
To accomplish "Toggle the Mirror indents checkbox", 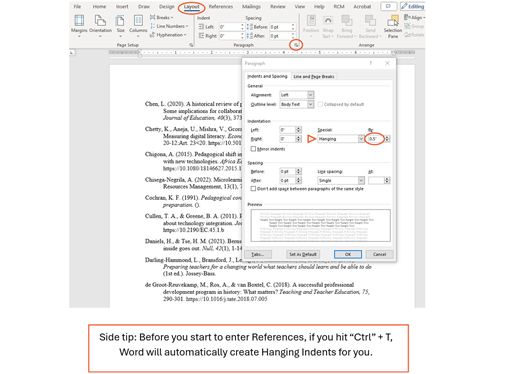I will pos(253,149).
